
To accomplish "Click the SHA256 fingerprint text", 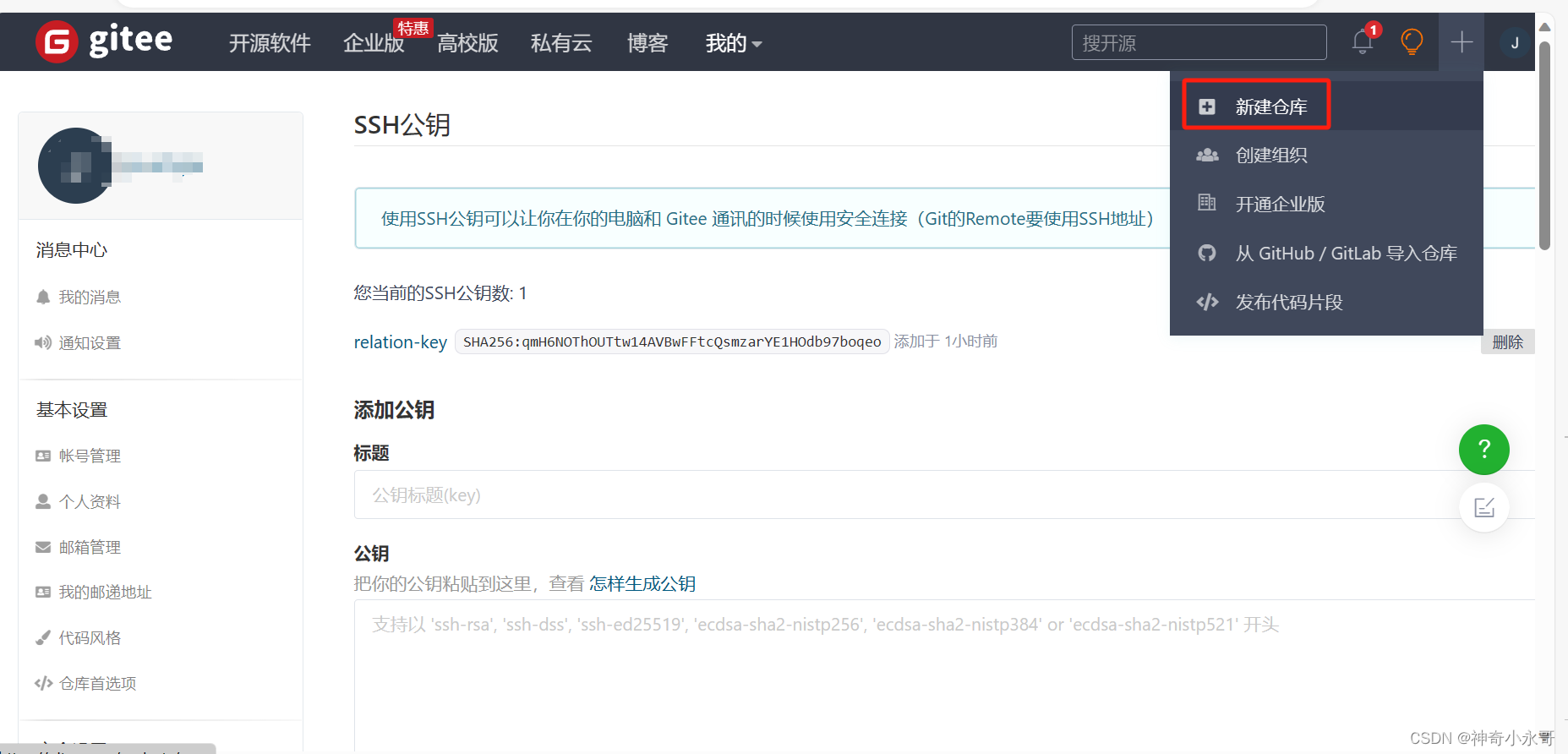I will (672, 341).
